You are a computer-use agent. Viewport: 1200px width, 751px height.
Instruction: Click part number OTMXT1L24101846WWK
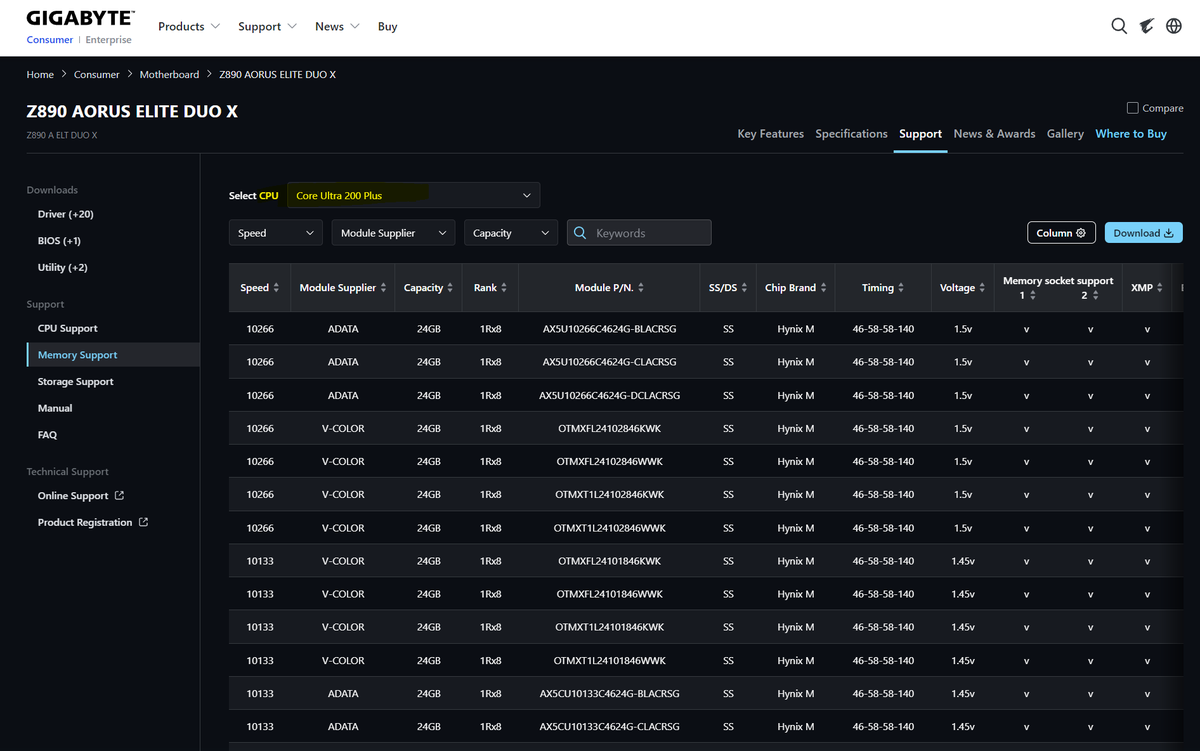(609, 660)
